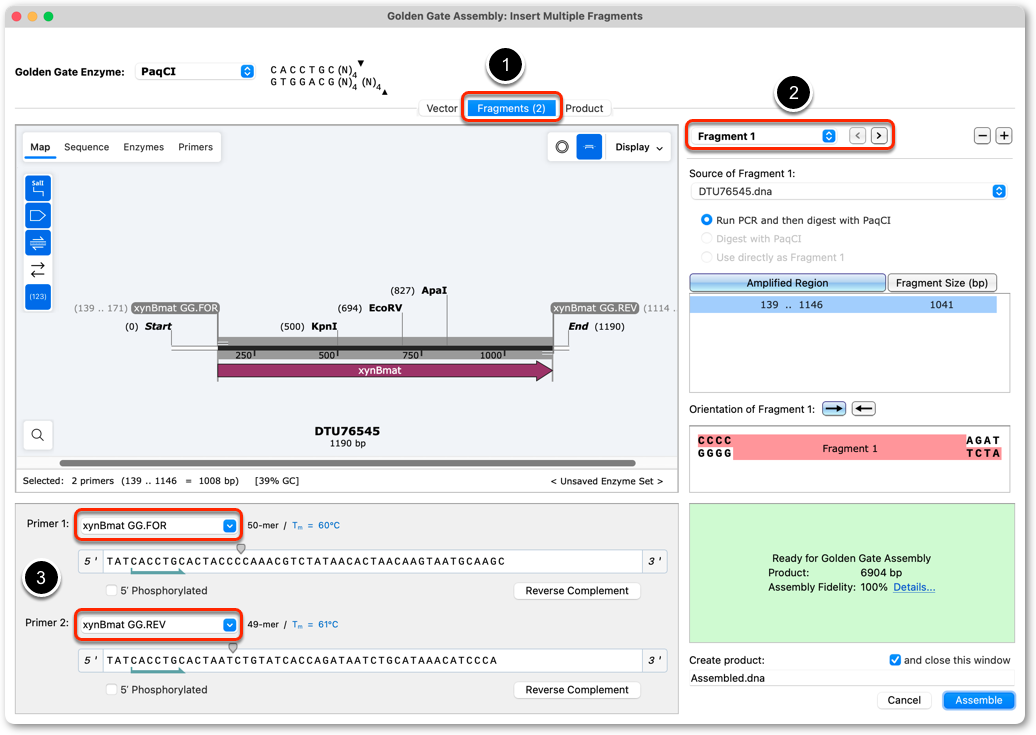Select Use directly as Fragment 1 option
1036x735 pixels.
point(706,256)
